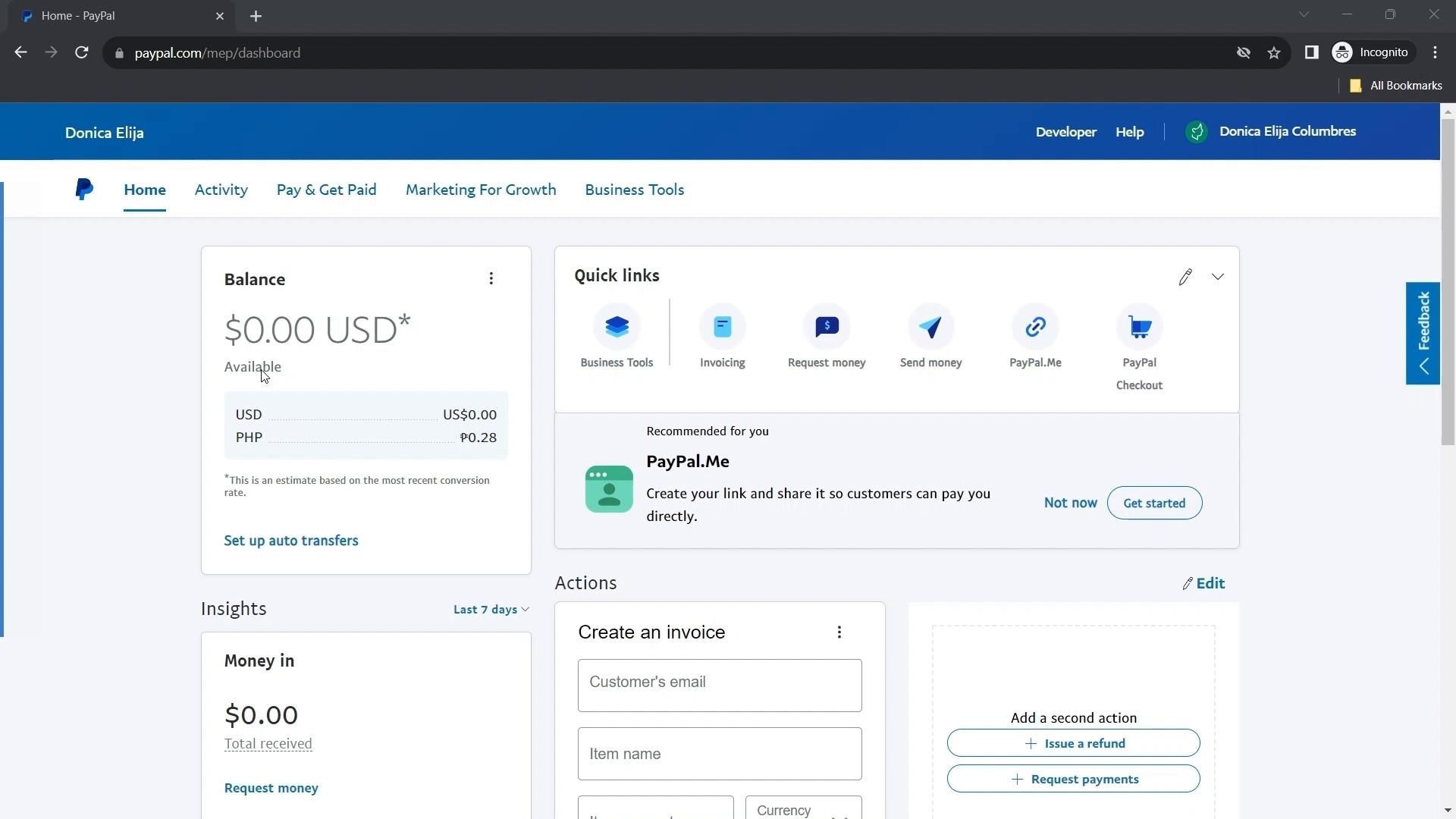Open the Feedback side panel tab
Viewport: 1456px width, 819px height.
[1423, 333]
